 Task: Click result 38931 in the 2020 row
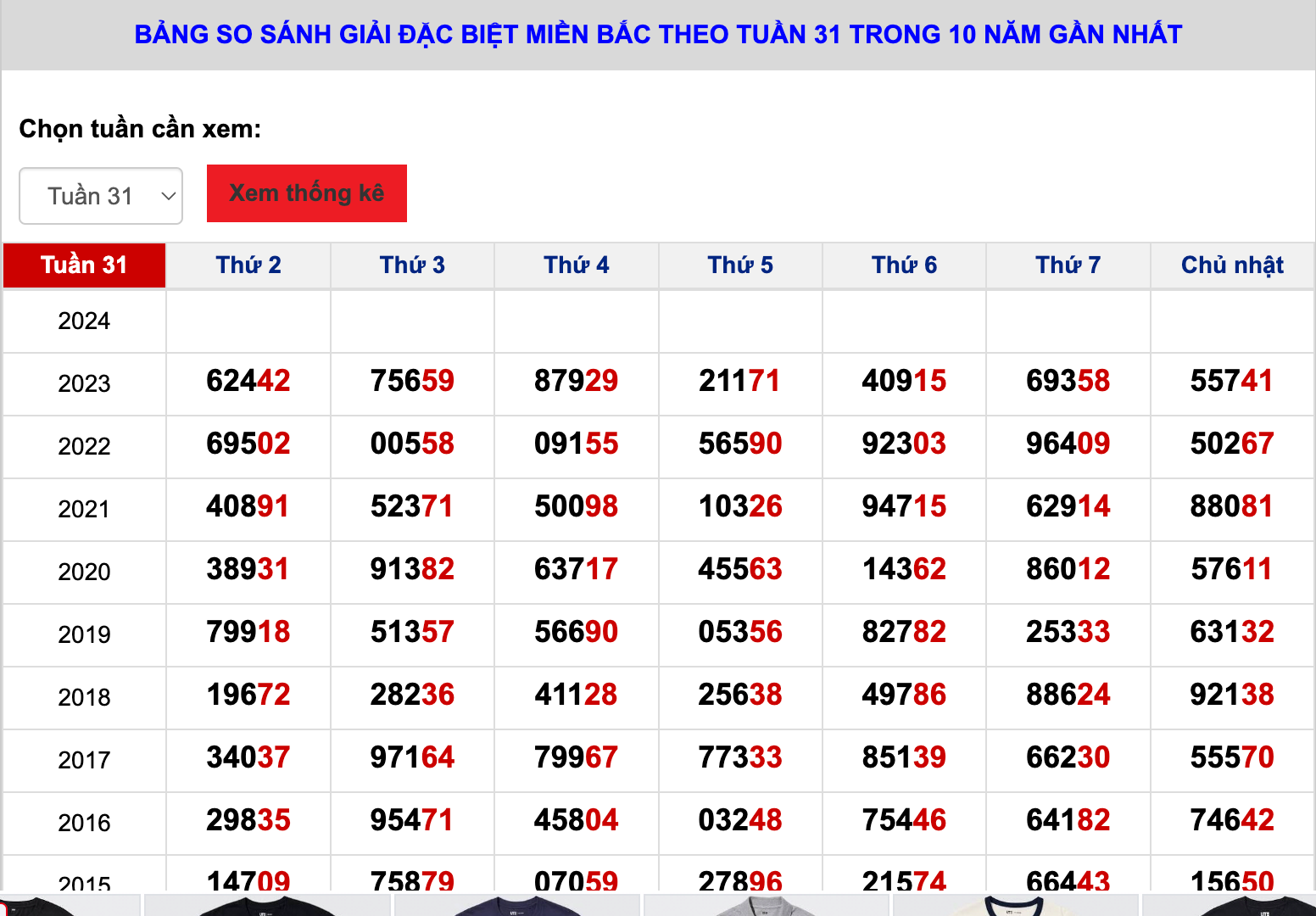pyautogui.click(x=248, y=569)
